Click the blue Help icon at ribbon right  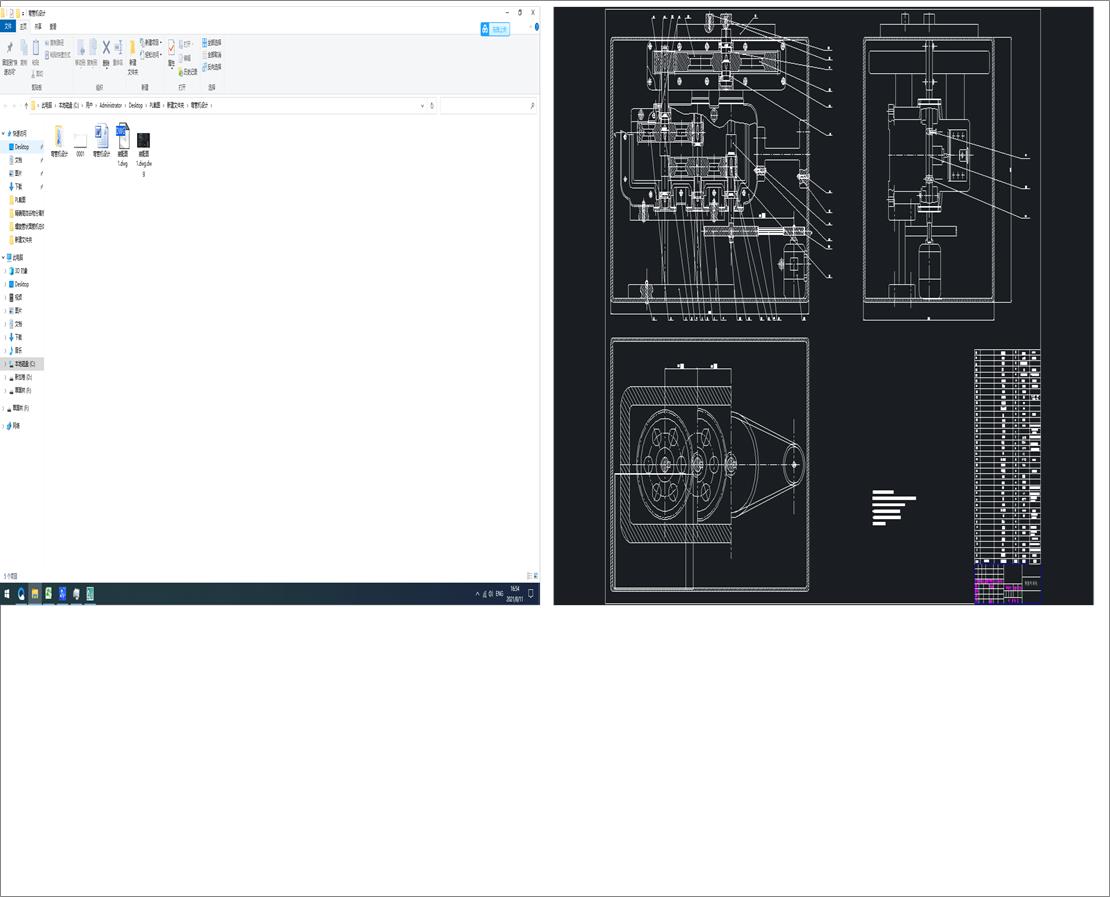pyautogui.click(x=537, y=27)
